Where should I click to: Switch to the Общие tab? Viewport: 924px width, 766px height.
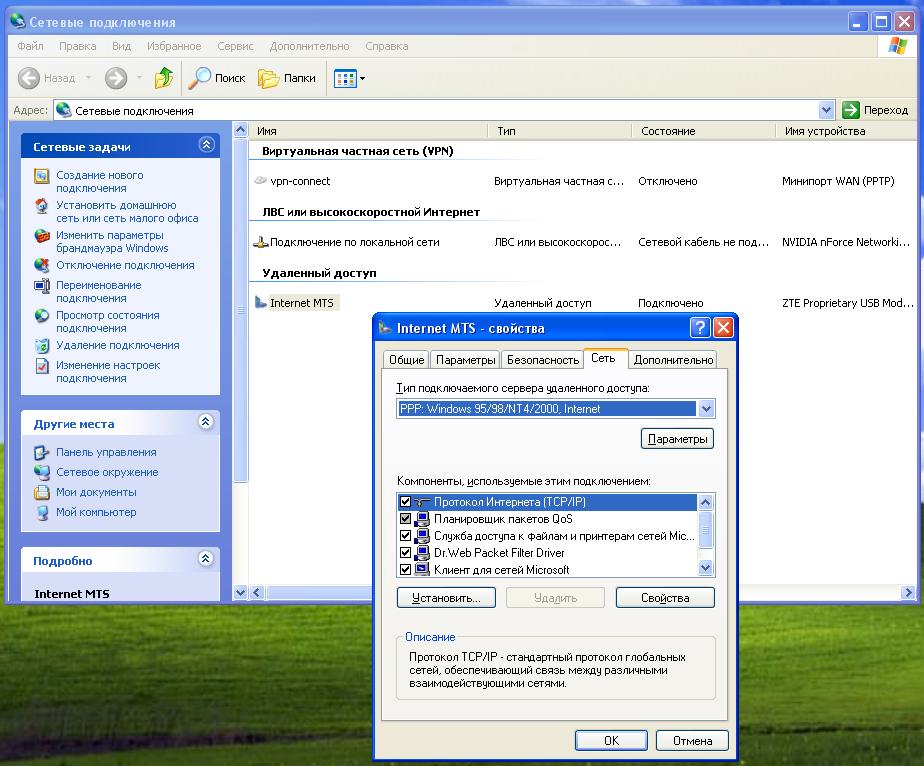(x=407, y=359)
